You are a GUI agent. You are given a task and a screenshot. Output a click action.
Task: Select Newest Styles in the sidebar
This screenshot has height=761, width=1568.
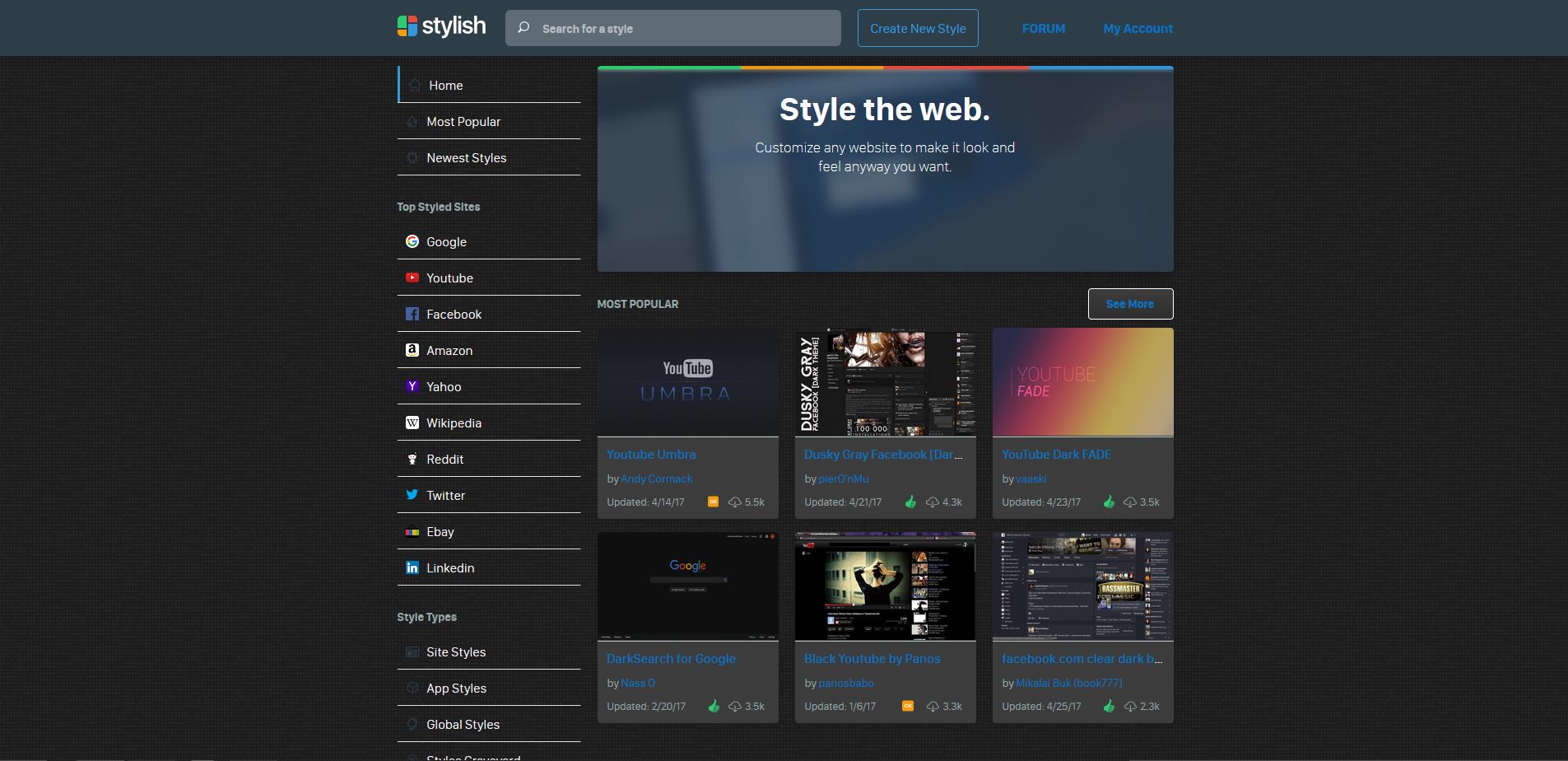tap(489, 157)
